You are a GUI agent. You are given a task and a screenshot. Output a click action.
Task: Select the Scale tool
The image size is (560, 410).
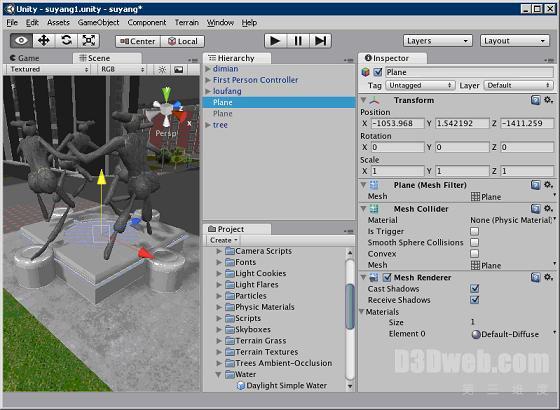pos(88,40)
